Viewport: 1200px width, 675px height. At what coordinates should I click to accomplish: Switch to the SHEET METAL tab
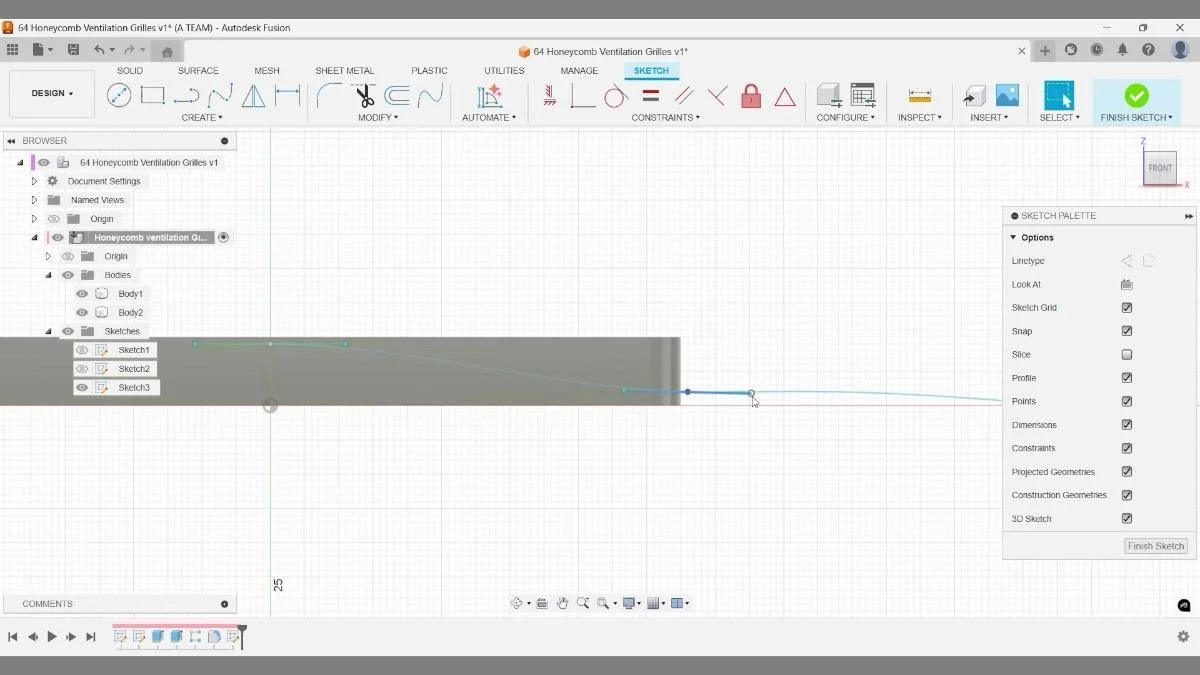[x=344, y=70]
